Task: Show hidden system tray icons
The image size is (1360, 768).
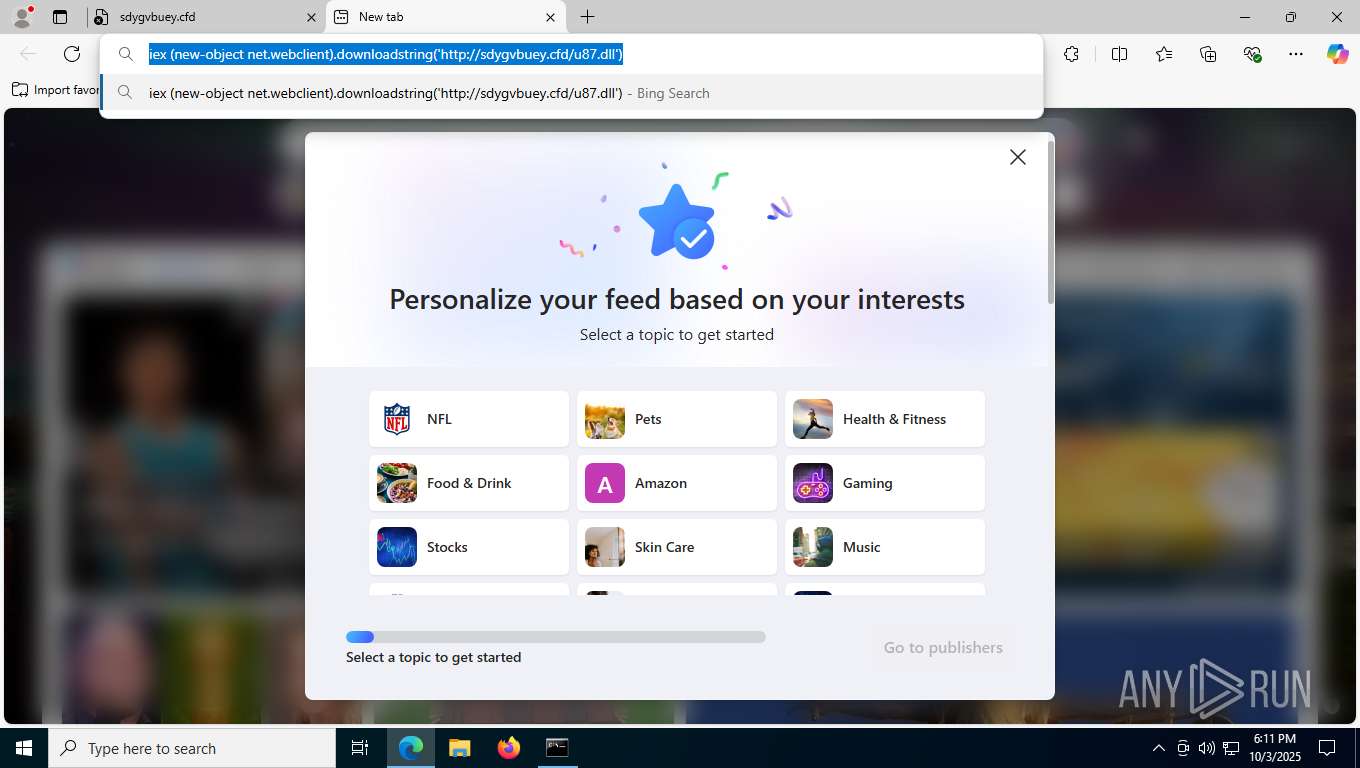Action: pyautogui.click(x=1159, y=748)
